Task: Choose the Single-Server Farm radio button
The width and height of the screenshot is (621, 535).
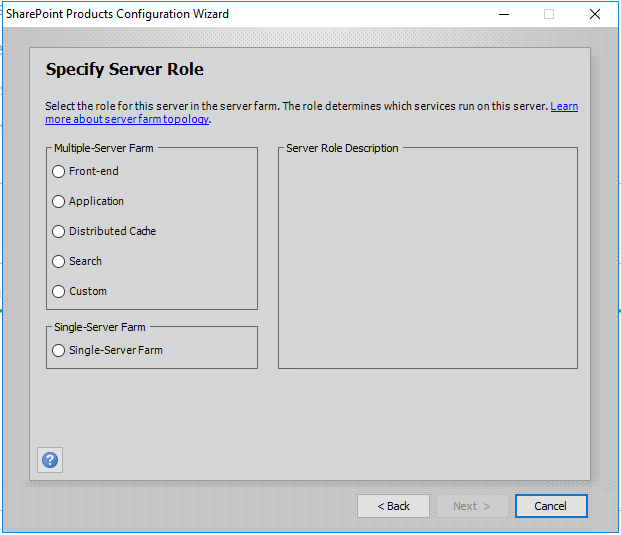Action: pos(59,350)
